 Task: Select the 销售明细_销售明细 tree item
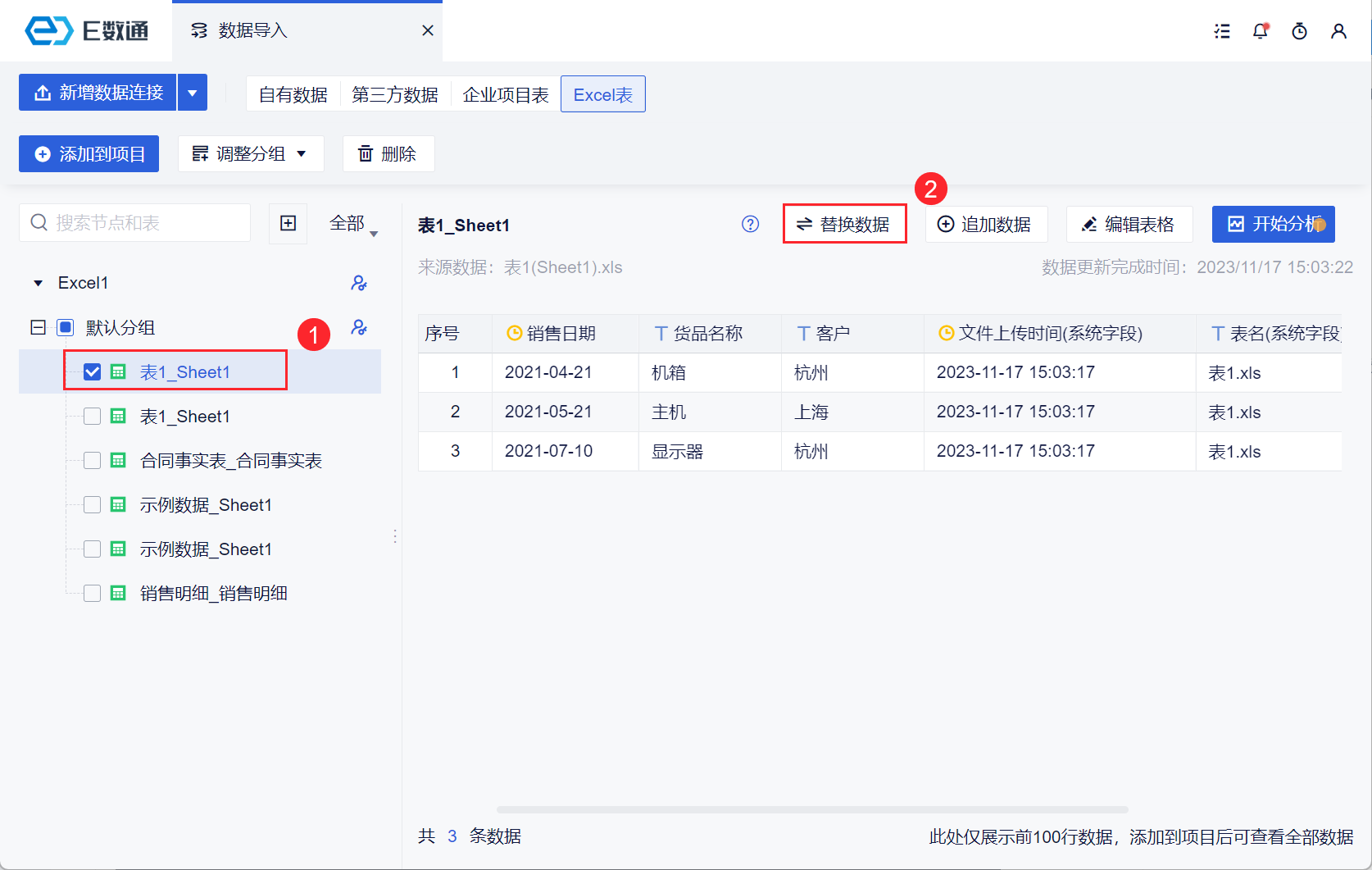coord(213,594)
